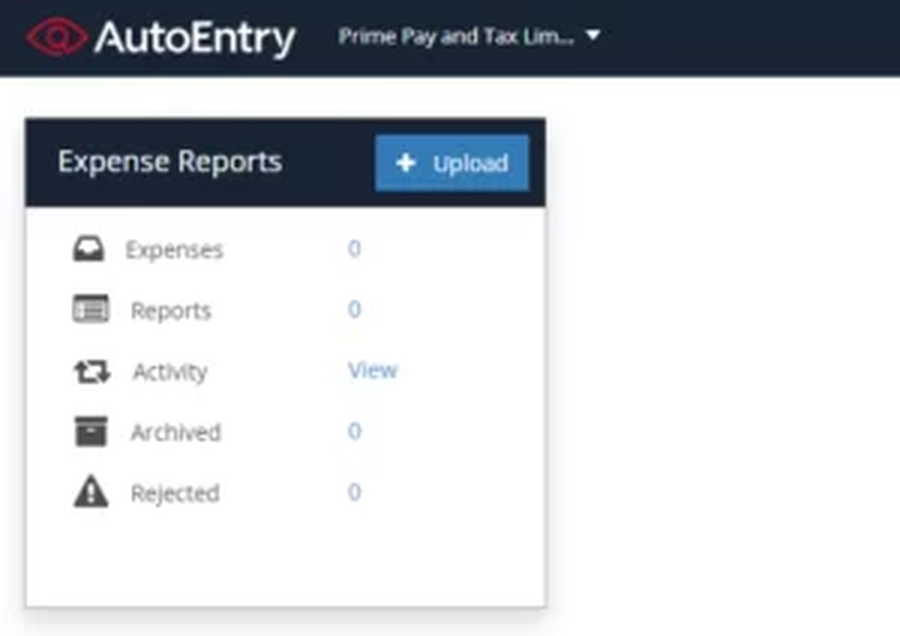
Task: Open the Rejected menu item
Action: (175, 494)
